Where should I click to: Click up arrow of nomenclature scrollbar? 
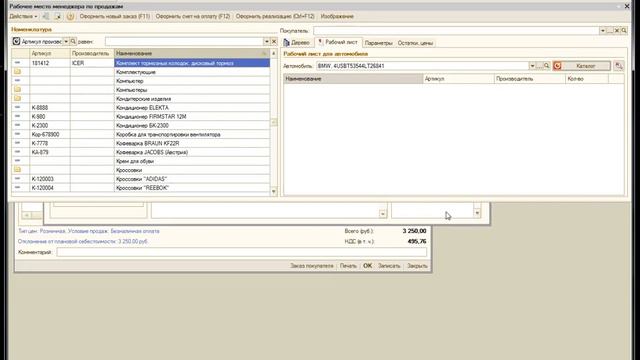click(274, 53)
